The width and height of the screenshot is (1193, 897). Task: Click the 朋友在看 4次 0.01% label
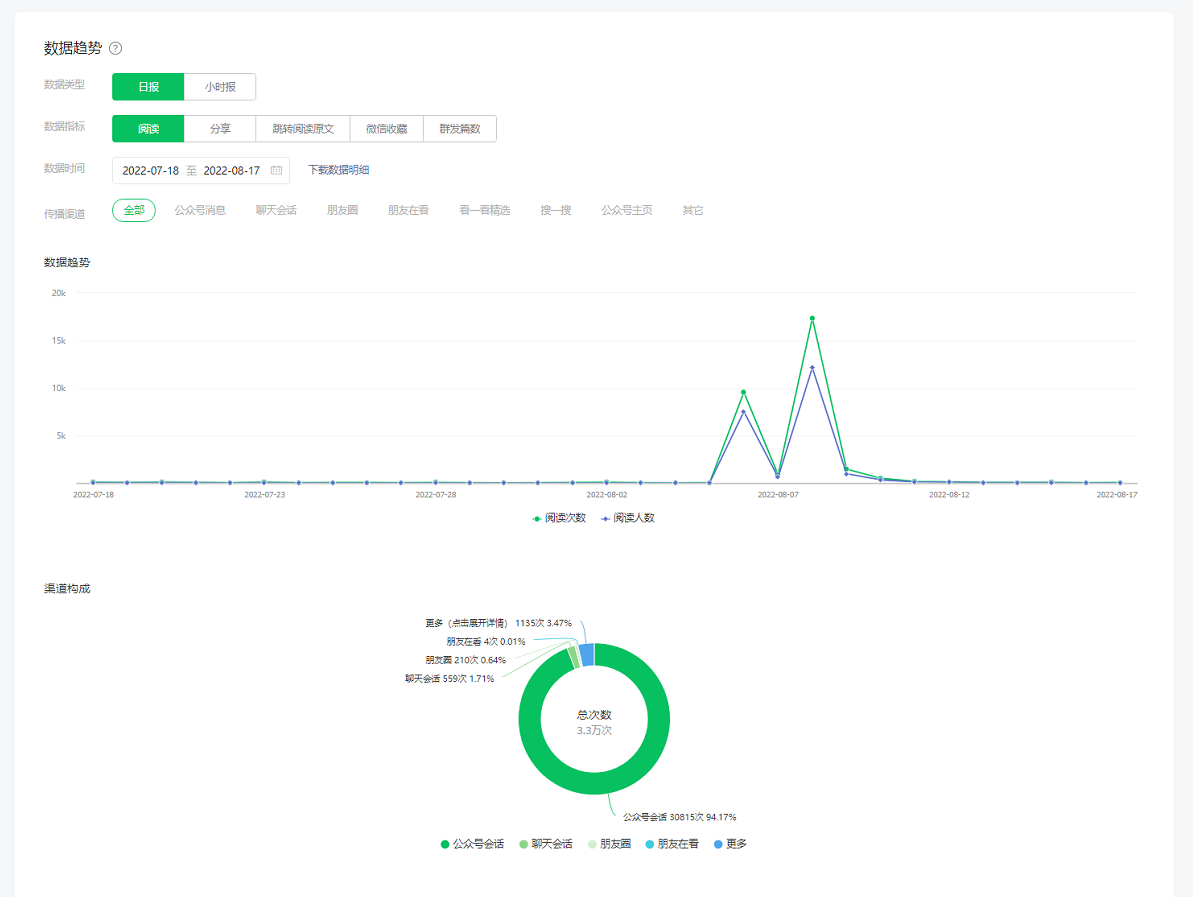[x=485, y=642]
